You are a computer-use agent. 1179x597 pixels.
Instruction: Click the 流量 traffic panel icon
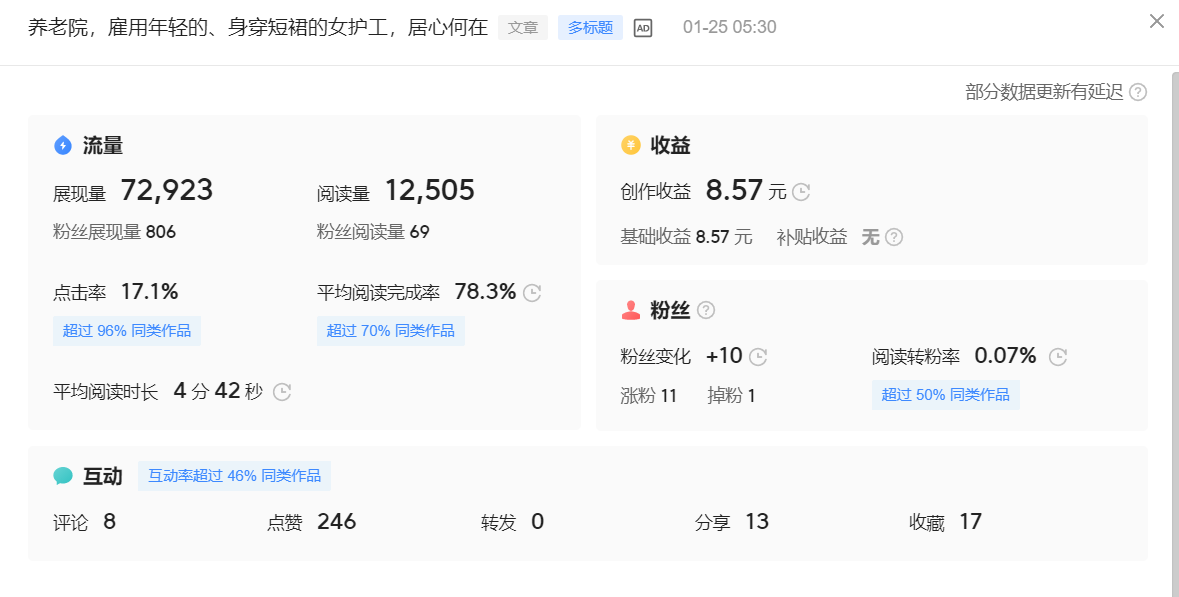[62, 145]
